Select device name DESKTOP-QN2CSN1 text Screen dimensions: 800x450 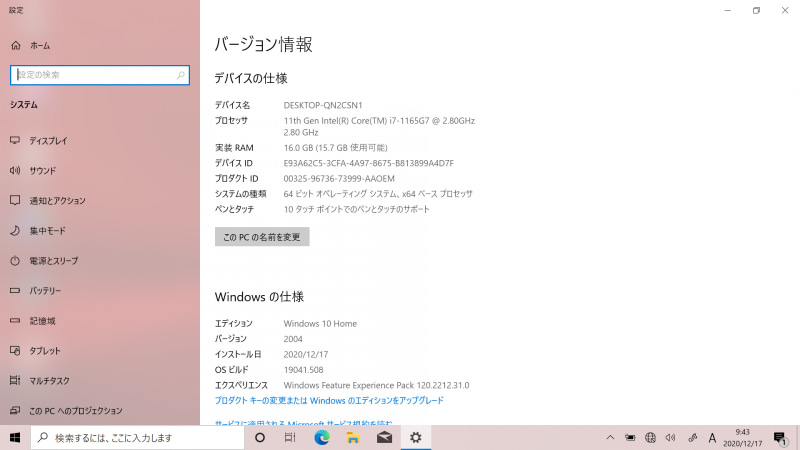point(323,105)
